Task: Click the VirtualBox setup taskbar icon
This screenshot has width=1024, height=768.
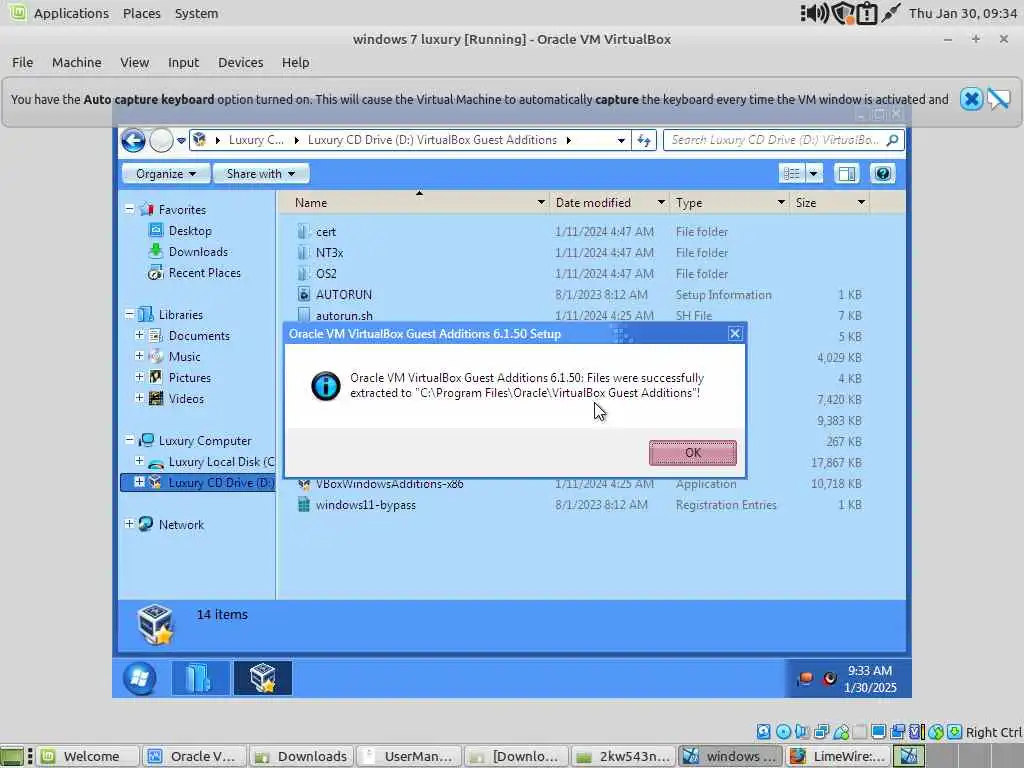Action: pos(263,678)
